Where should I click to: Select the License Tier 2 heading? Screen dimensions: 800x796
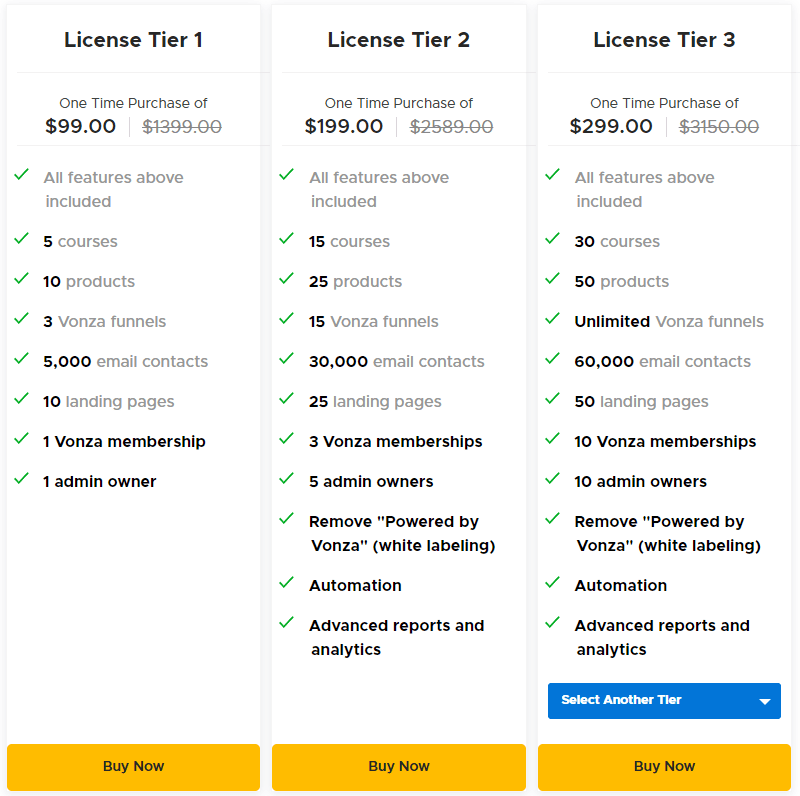(398, 40)
